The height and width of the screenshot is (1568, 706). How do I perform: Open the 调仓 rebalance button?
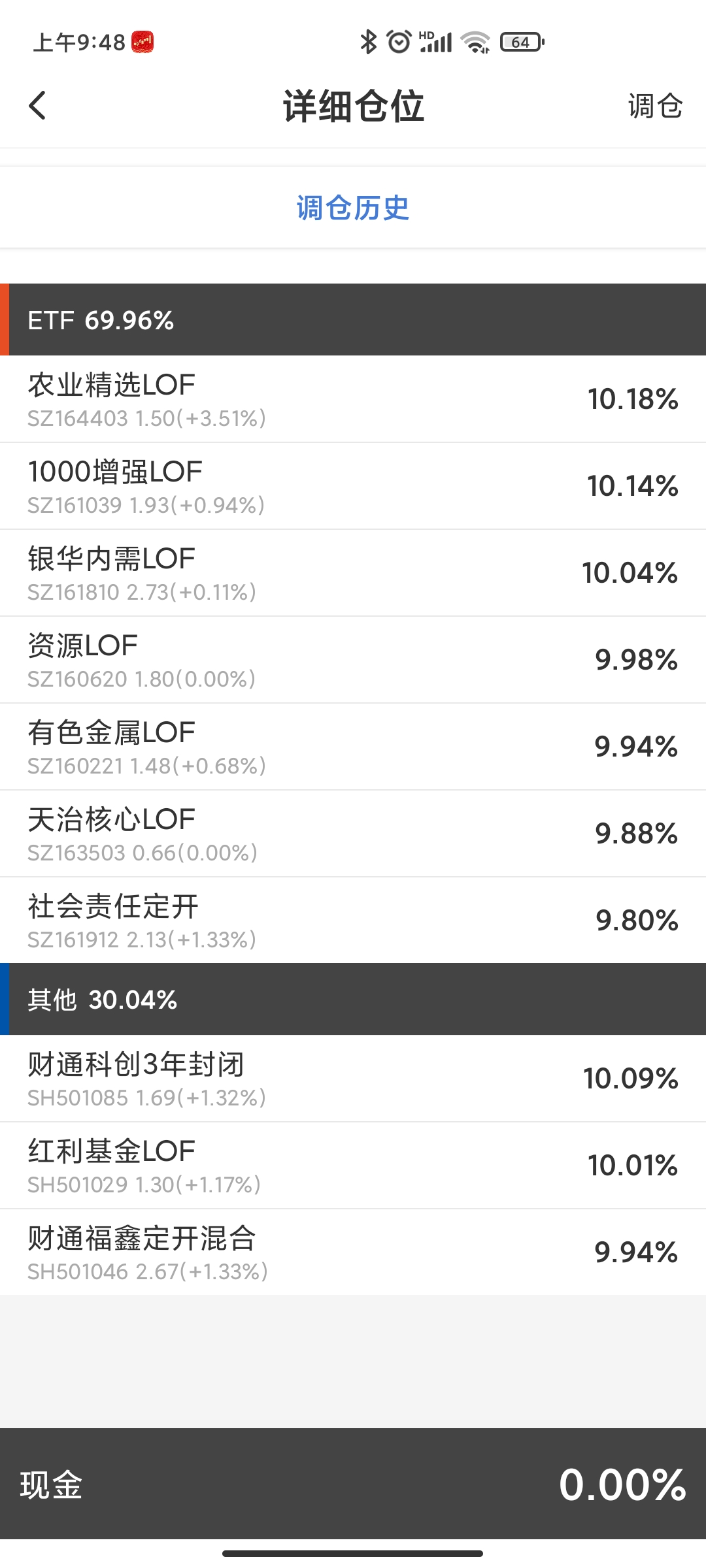click(655, 106)
